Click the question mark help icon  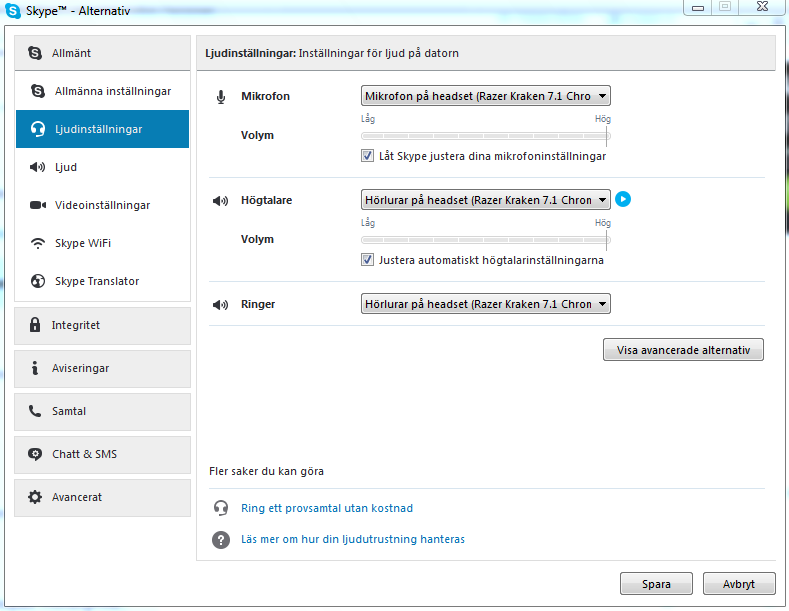pyautogui.click(x=221, y=540)
